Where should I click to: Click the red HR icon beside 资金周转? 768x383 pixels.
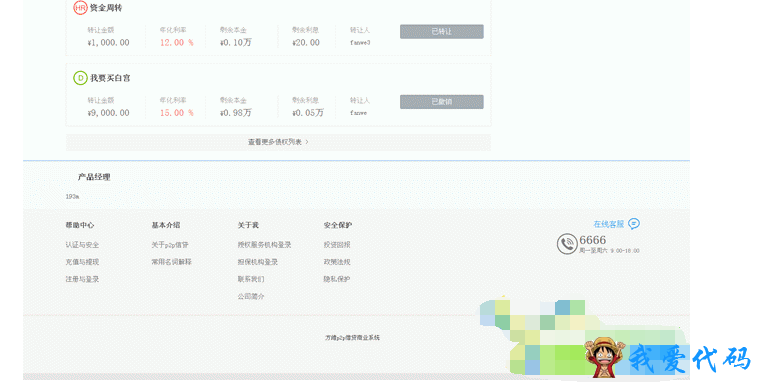(x=80, y=8)
